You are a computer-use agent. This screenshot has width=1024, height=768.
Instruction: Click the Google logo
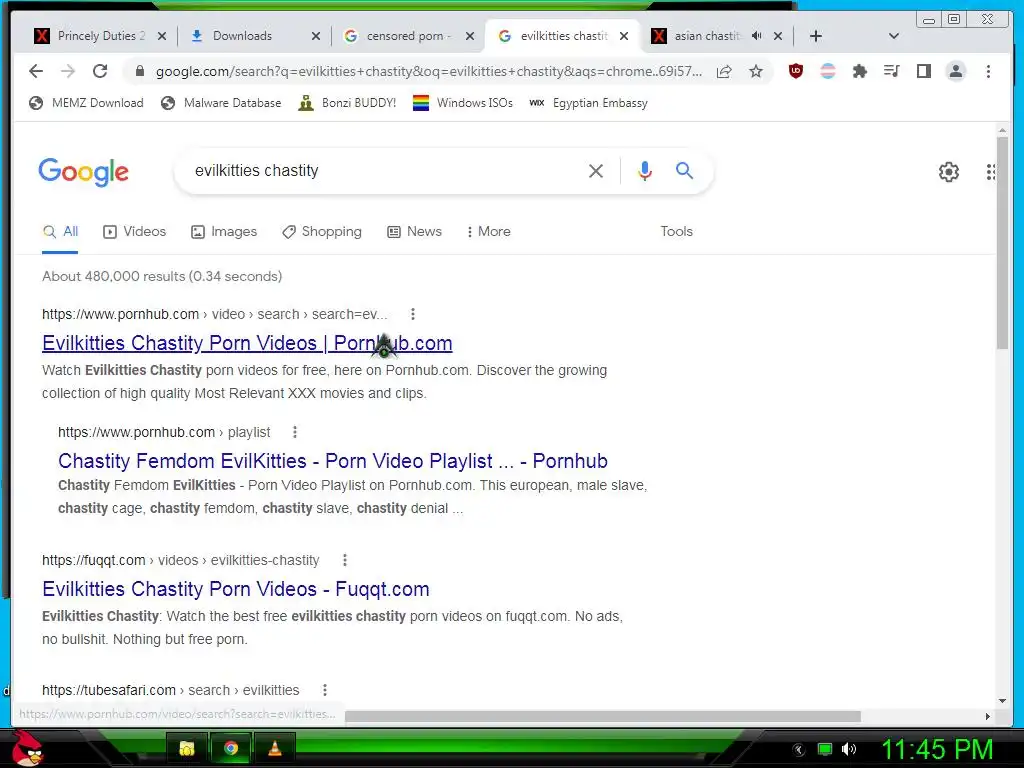coord(84,172)
